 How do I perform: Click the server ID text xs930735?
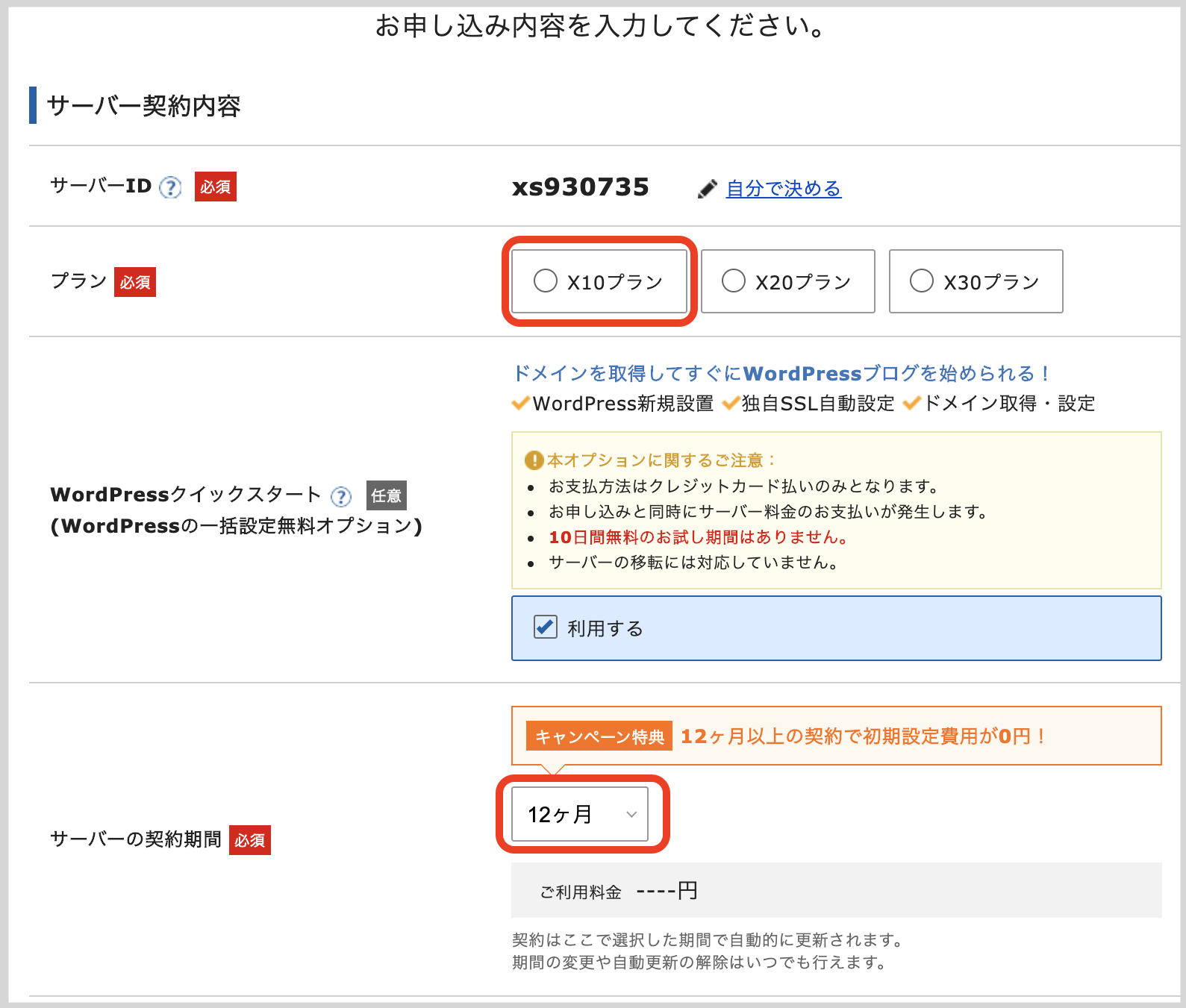tap(581, 187)
